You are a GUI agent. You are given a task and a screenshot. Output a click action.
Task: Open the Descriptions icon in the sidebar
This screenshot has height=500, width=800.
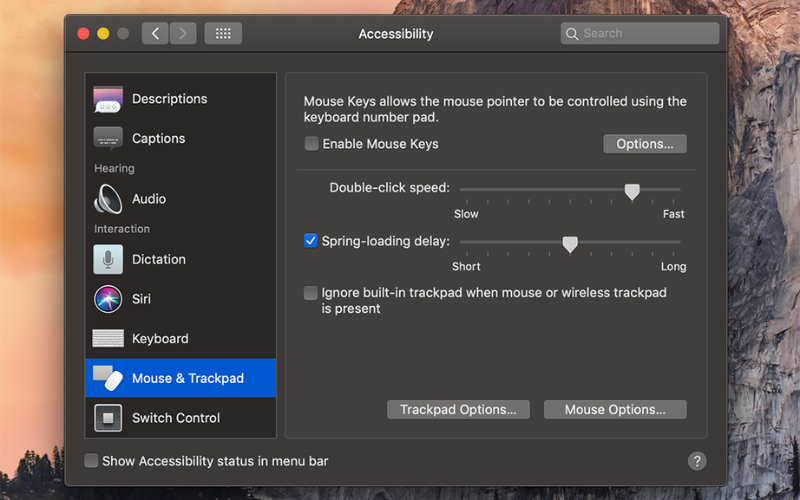108,99
